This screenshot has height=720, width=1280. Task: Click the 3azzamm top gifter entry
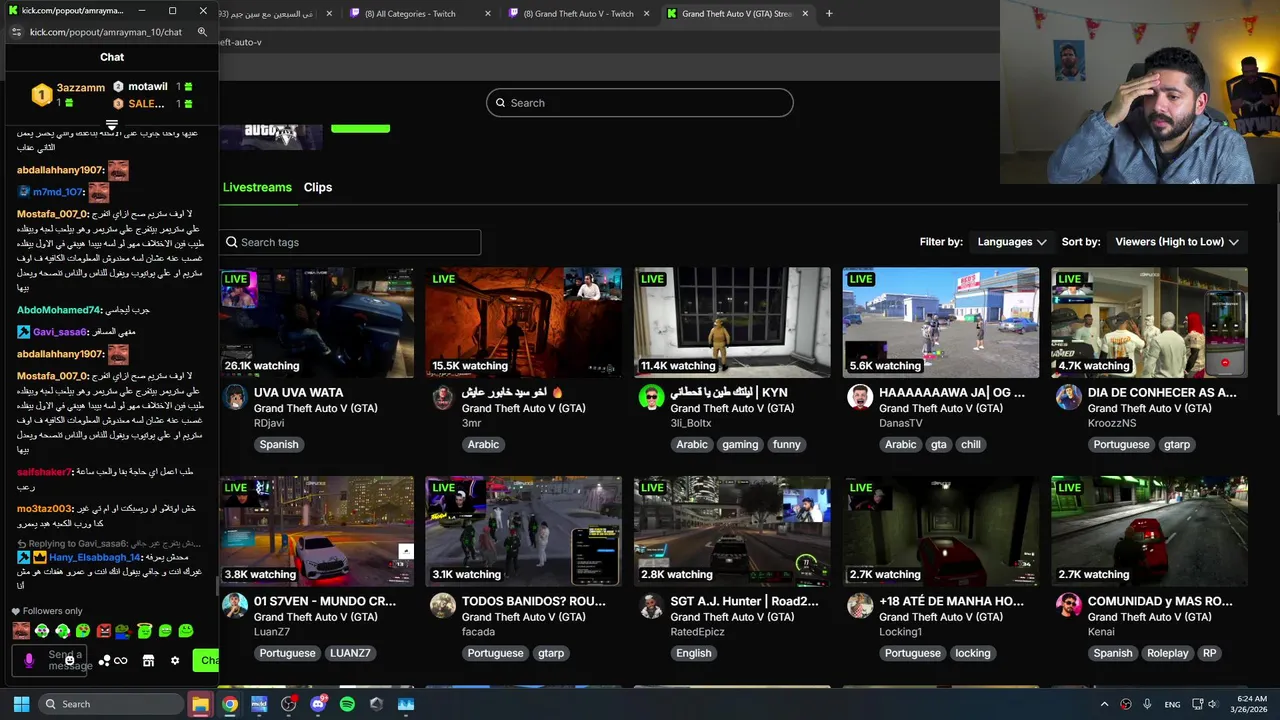(69, 95)
